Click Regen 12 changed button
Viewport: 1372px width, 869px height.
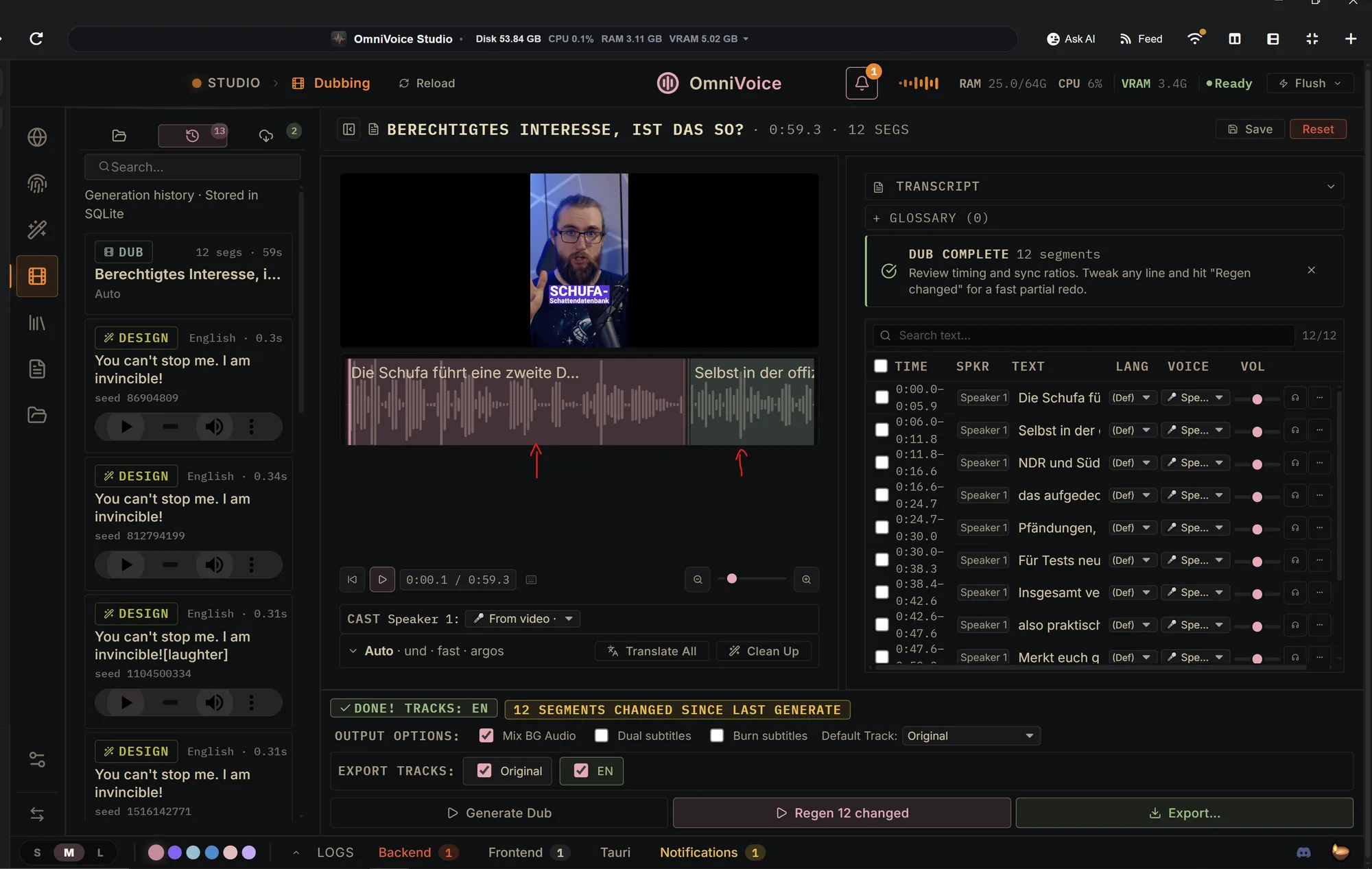click(x=842, y=813)
